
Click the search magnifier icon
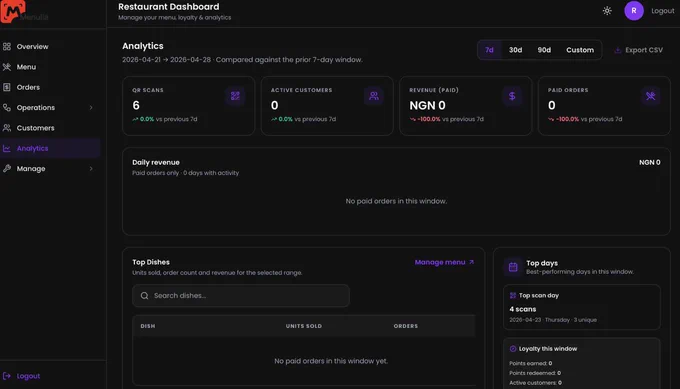coord(144,296)
